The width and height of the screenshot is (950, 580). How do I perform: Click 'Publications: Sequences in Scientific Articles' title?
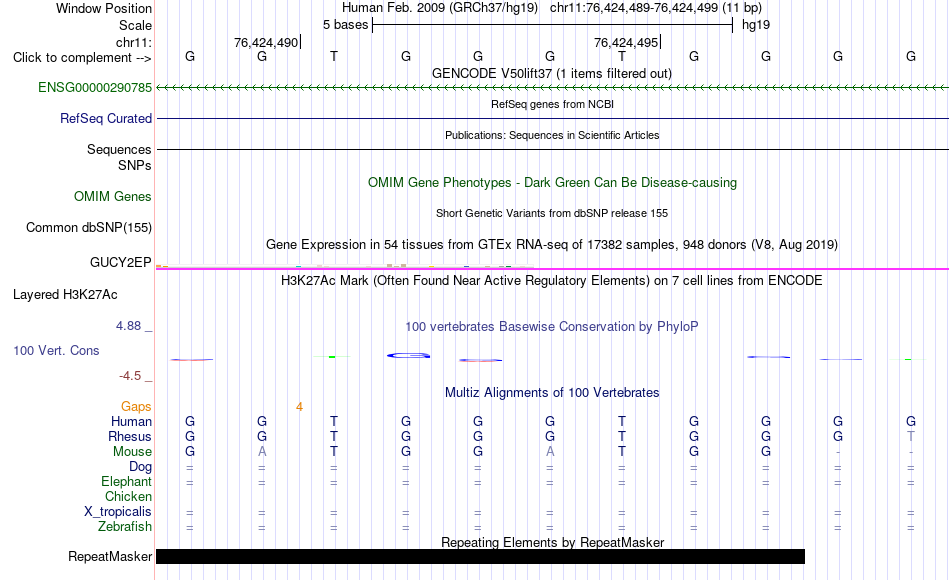tap(552, 135)
